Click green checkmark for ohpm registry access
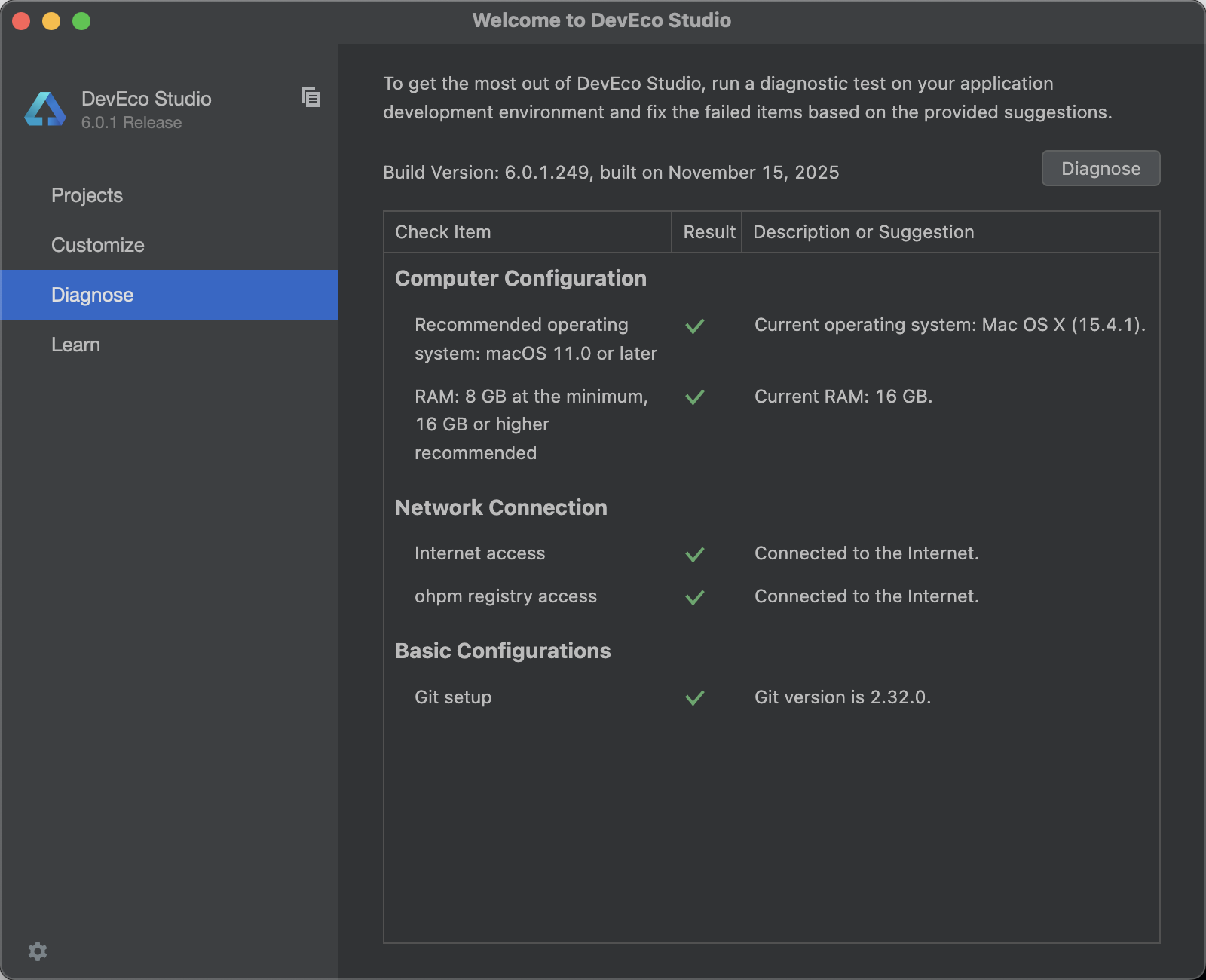This screenshot has width=1206, height=980. pos(695,597)
